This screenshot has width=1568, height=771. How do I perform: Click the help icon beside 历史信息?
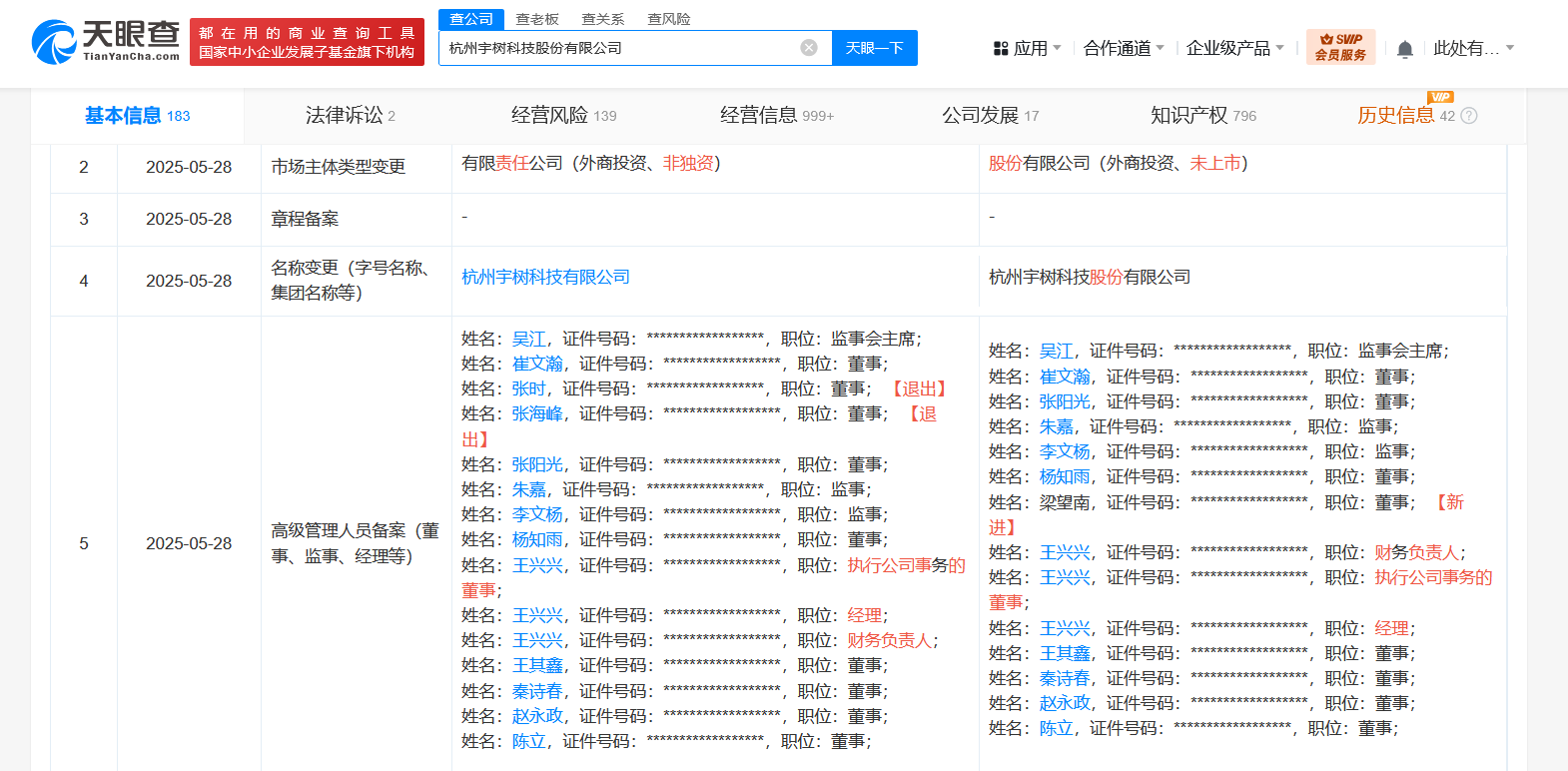pos(1469,116)
